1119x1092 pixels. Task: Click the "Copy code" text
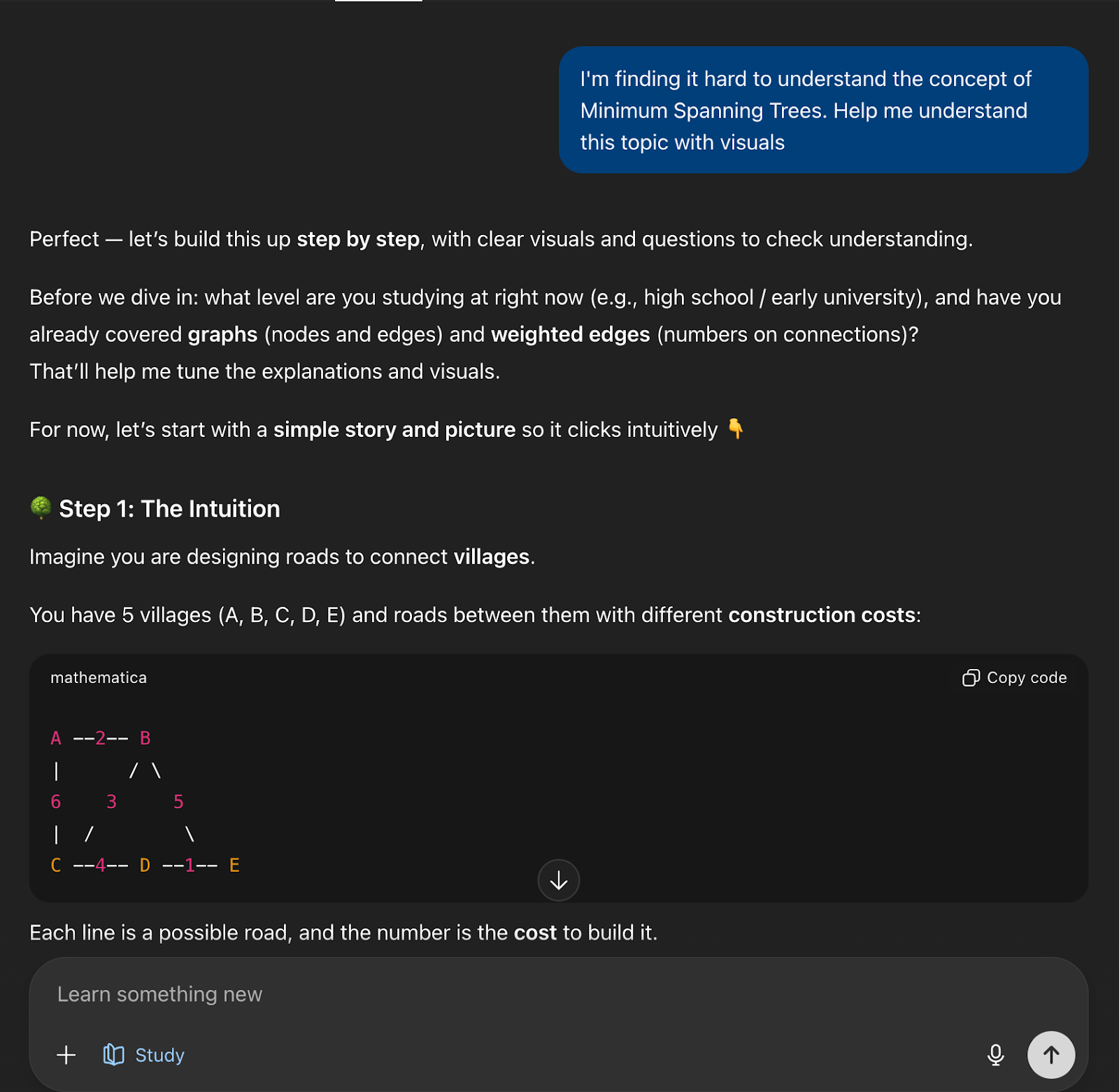[x=1026, y=677]
